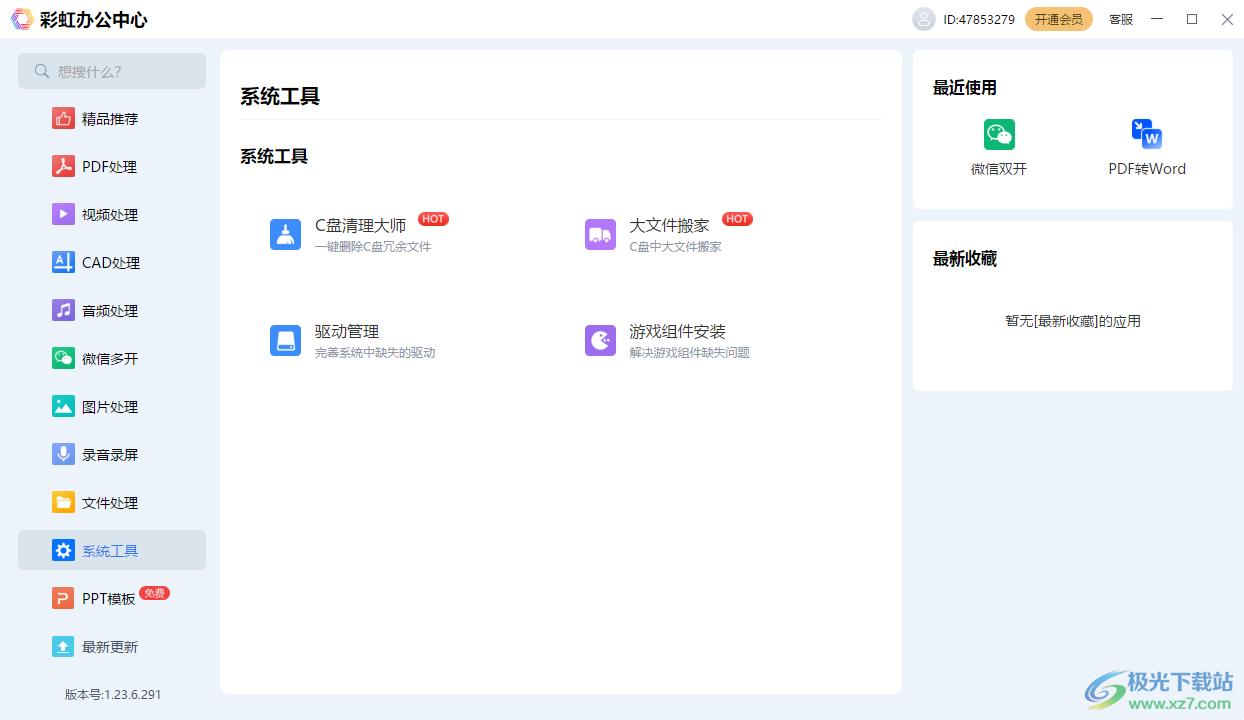This screenshot has width=1244, height=720.
Task: Switch to 图片处理 section
Action: (110, 407)
